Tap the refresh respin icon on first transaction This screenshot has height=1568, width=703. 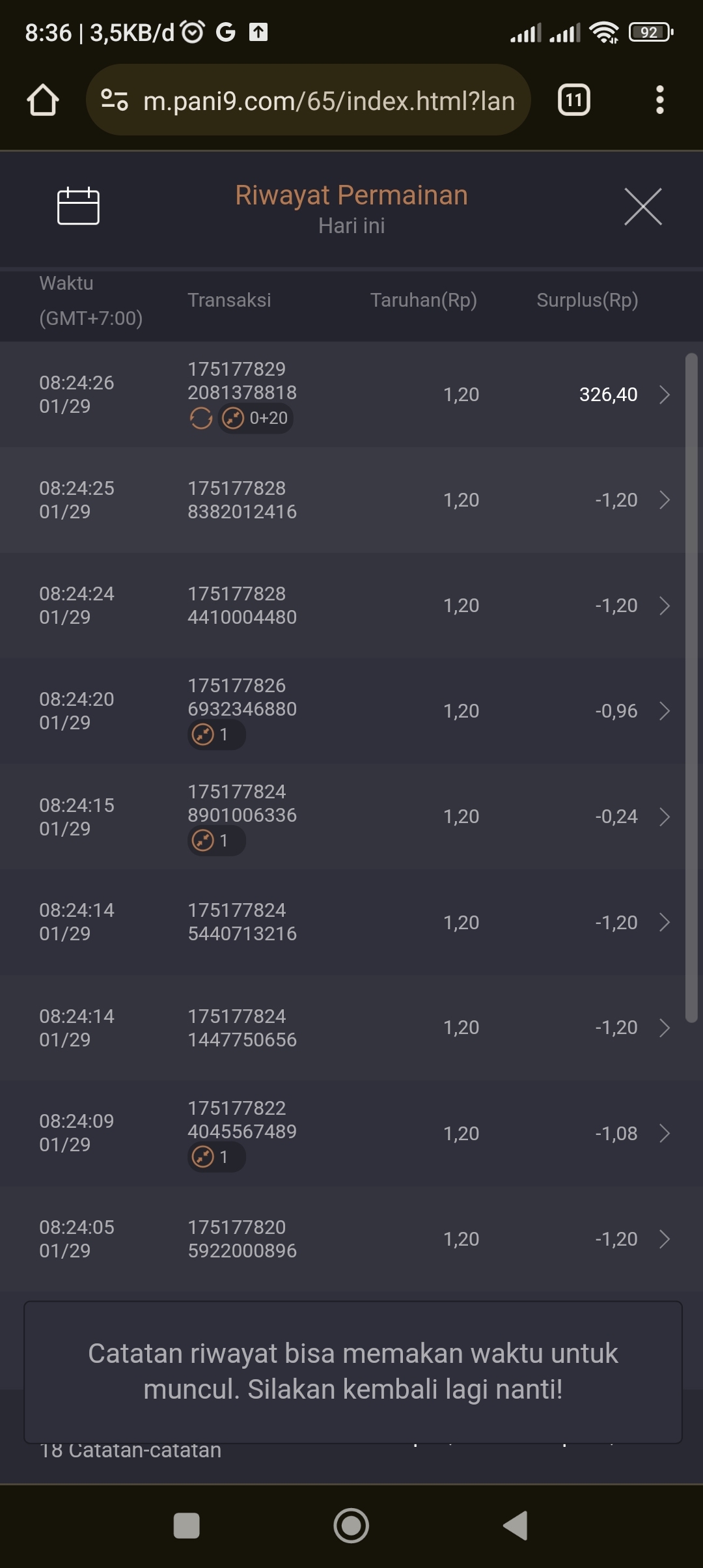(x=201, y=418)
